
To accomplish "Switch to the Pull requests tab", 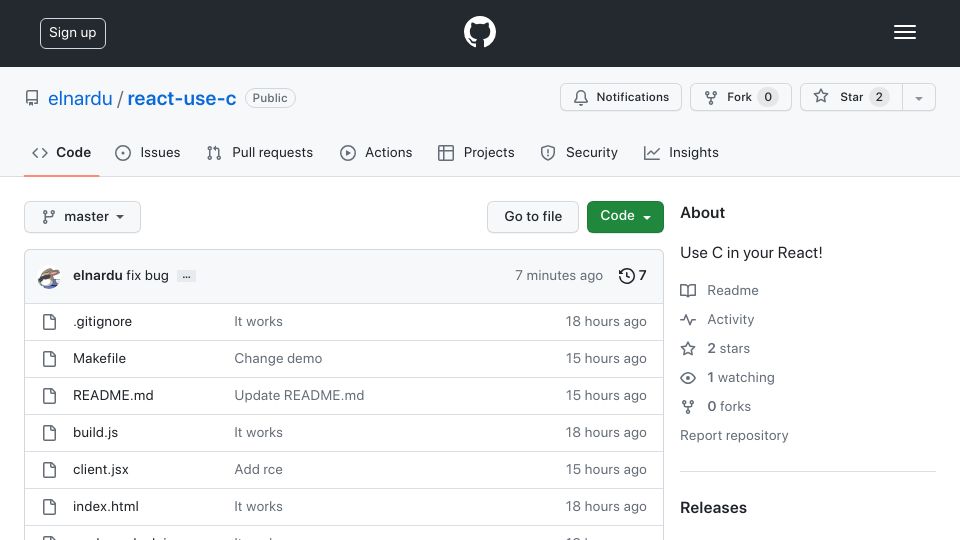I will click(260, 152).
